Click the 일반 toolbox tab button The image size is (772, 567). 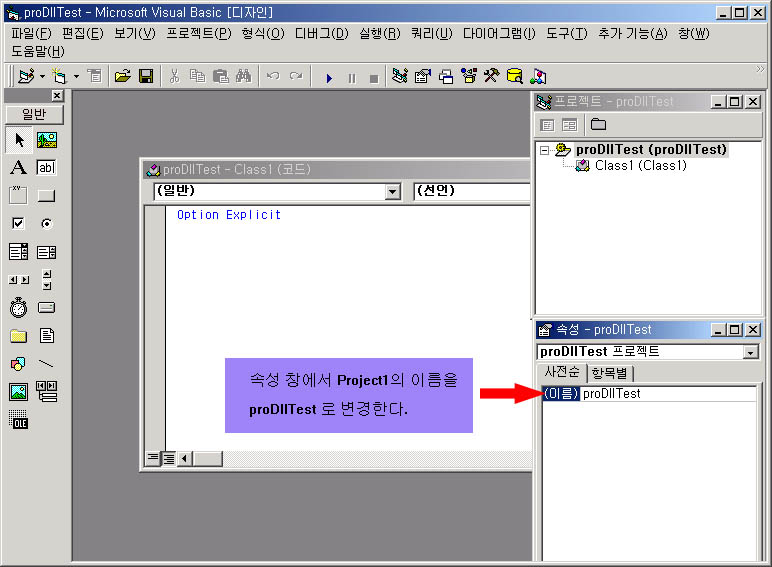click(34, 114)
